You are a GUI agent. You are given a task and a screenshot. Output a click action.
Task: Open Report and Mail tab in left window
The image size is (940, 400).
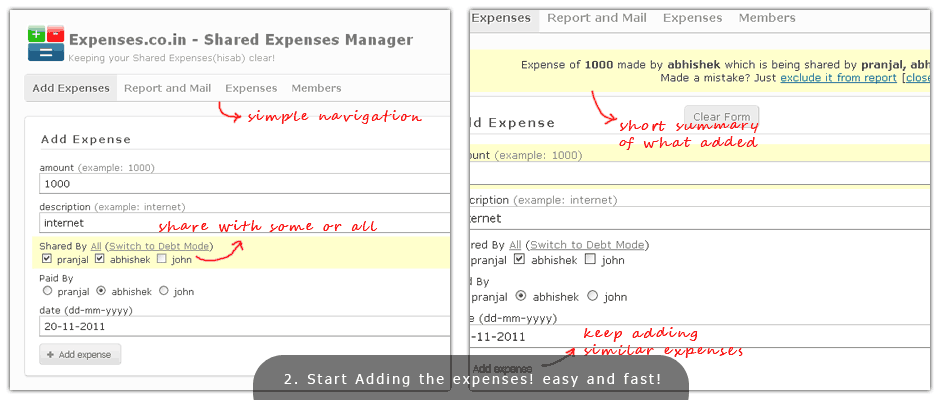click(x=167, y=88)
